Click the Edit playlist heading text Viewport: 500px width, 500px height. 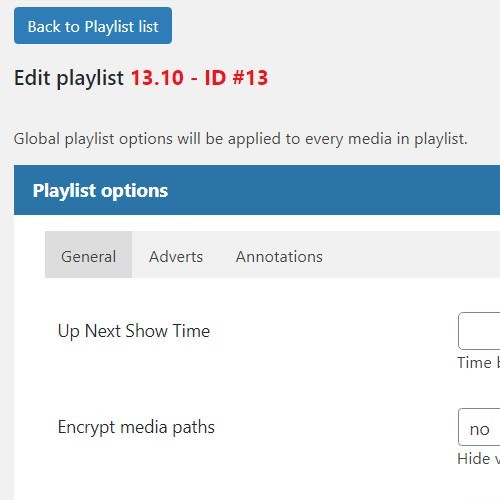(69, 78)
